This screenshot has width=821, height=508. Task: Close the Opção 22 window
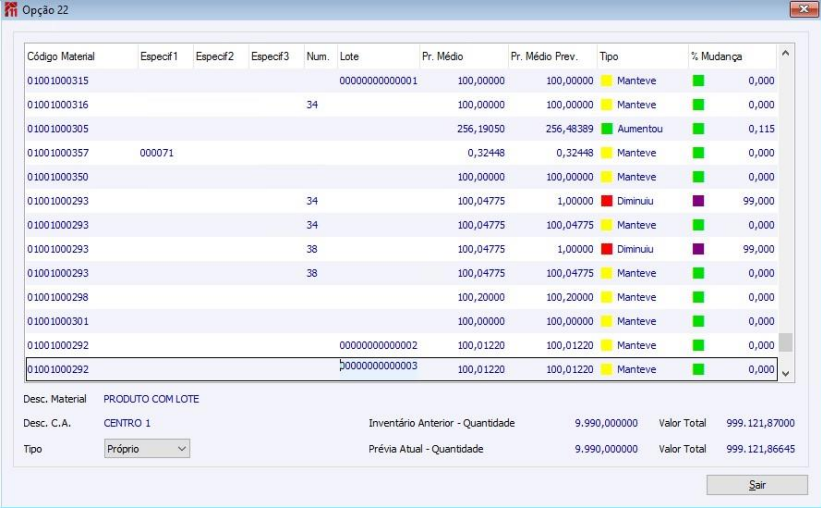tap(804, 9)
